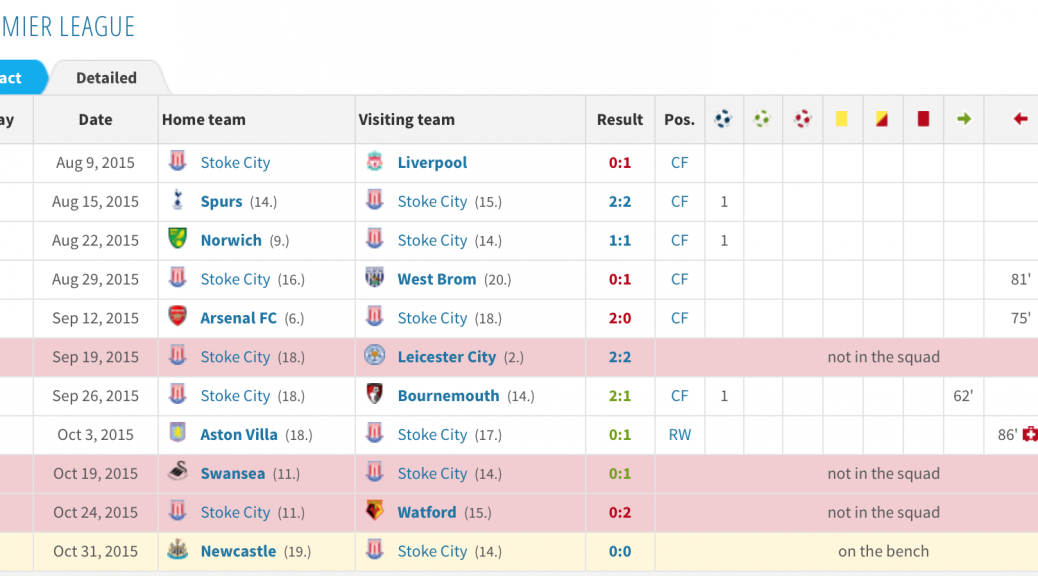Click the red card column icon
This screenshot has width=1038, height=576.
[x=923, y=119]
